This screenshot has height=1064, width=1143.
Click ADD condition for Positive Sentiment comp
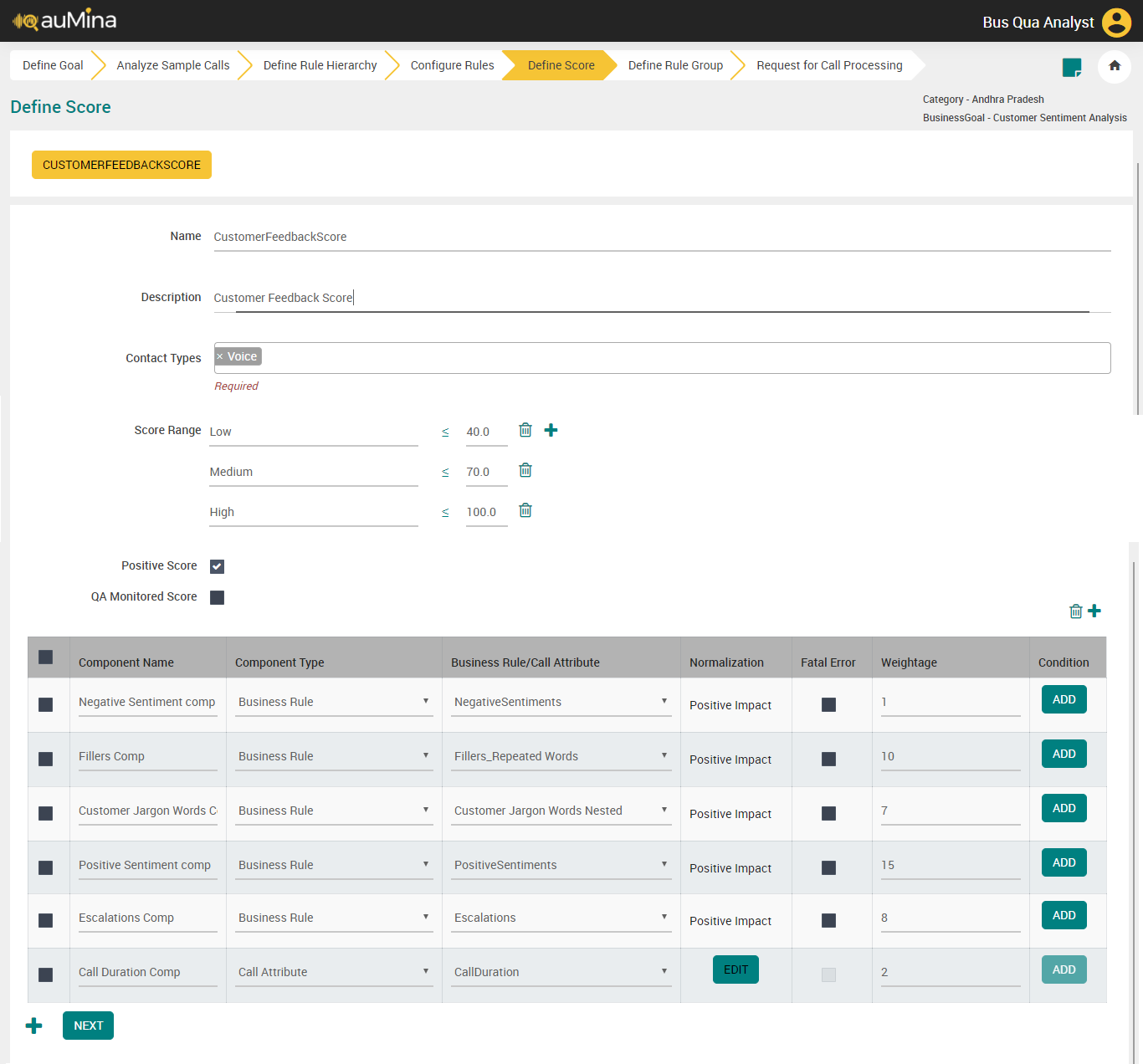[x=1064, y=862]
